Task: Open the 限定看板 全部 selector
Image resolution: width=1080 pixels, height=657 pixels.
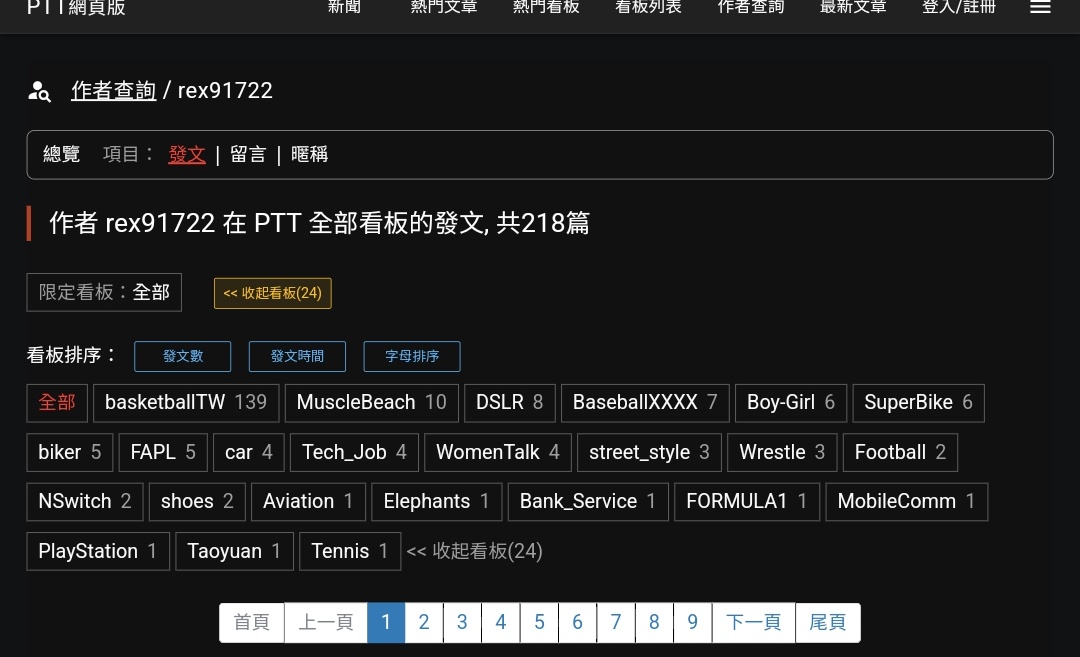Action: click(x=104, y=292)
